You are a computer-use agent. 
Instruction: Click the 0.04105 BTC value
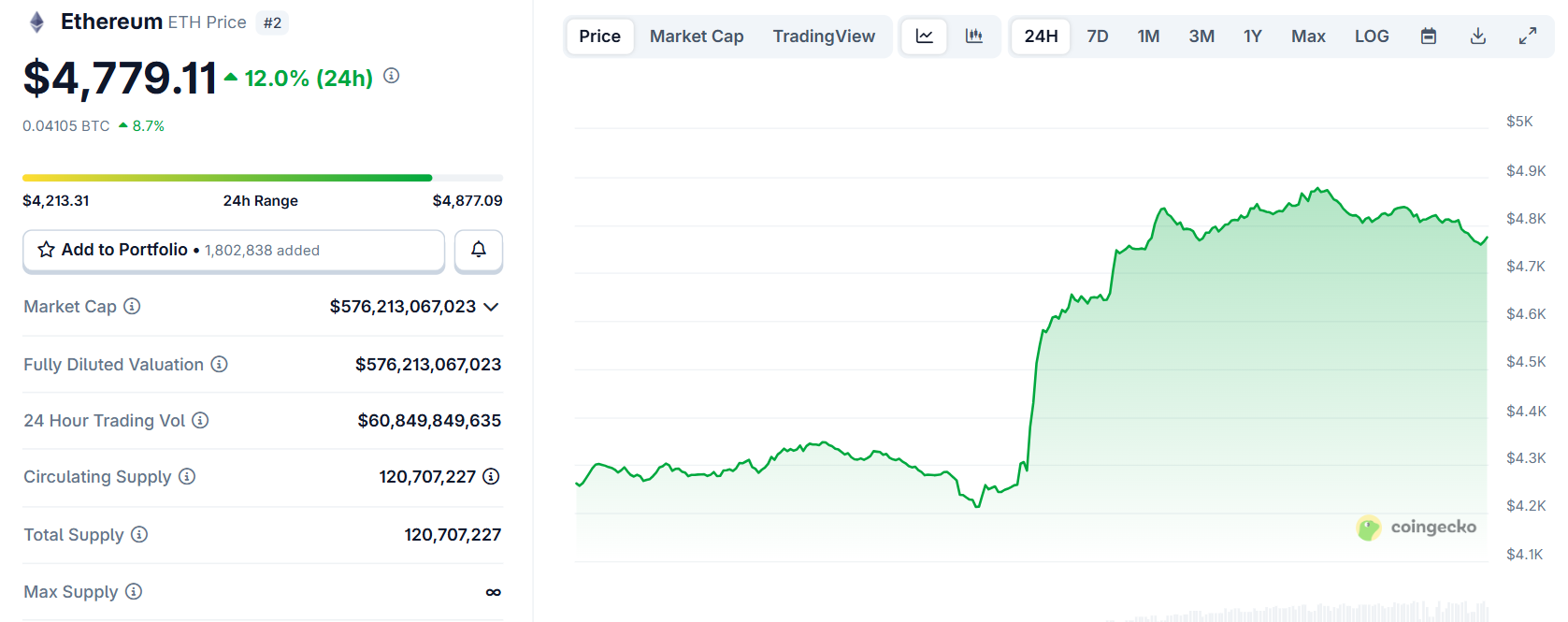pos(66,125)
